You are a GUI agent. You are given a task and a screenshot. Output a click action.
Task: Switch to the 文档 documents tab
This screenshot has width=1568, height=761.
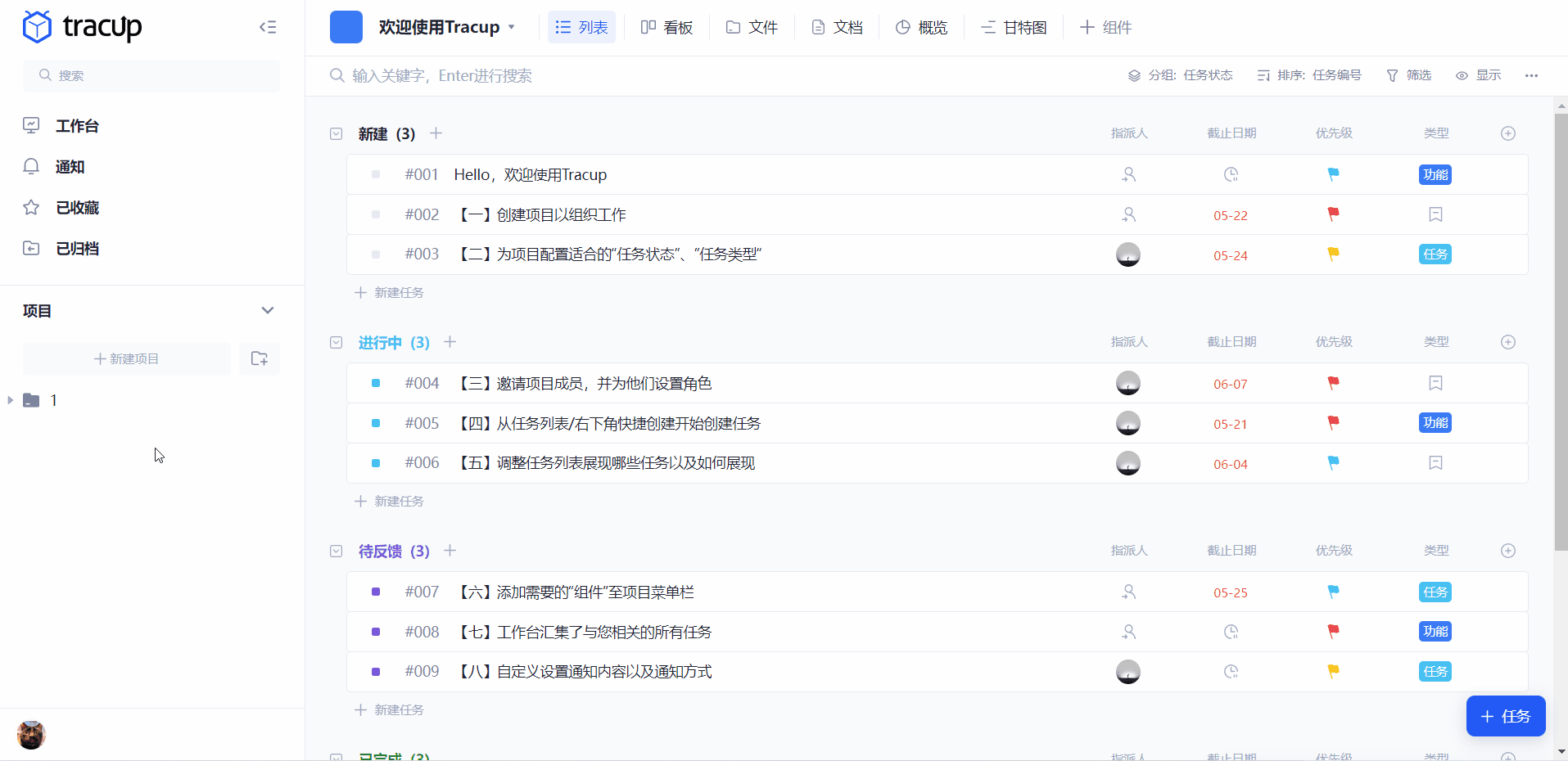[837, 27]
